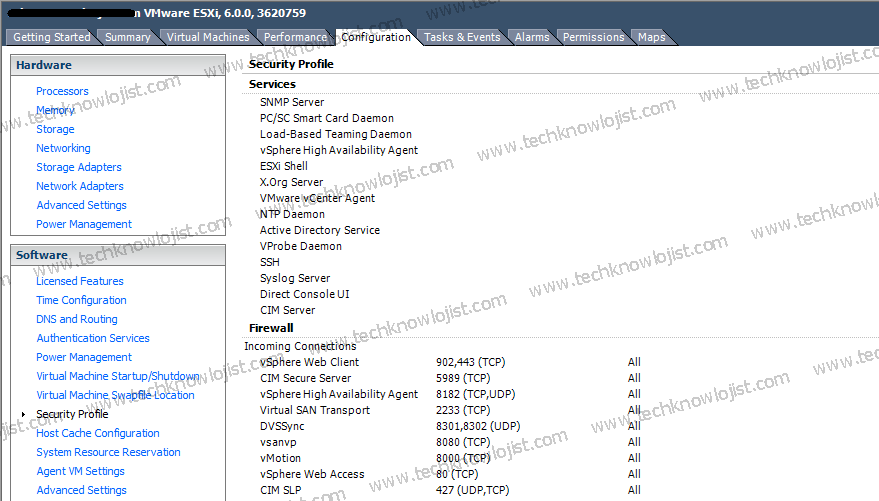
Task: Go to the Performance tab
Action: [295, 37]
